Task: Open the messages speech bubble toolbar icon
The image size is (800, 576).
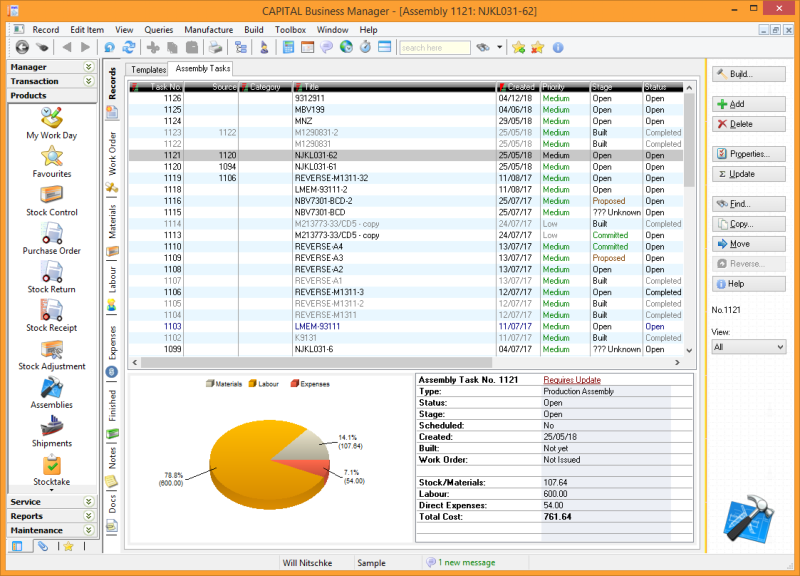Action: coord(327,47)
